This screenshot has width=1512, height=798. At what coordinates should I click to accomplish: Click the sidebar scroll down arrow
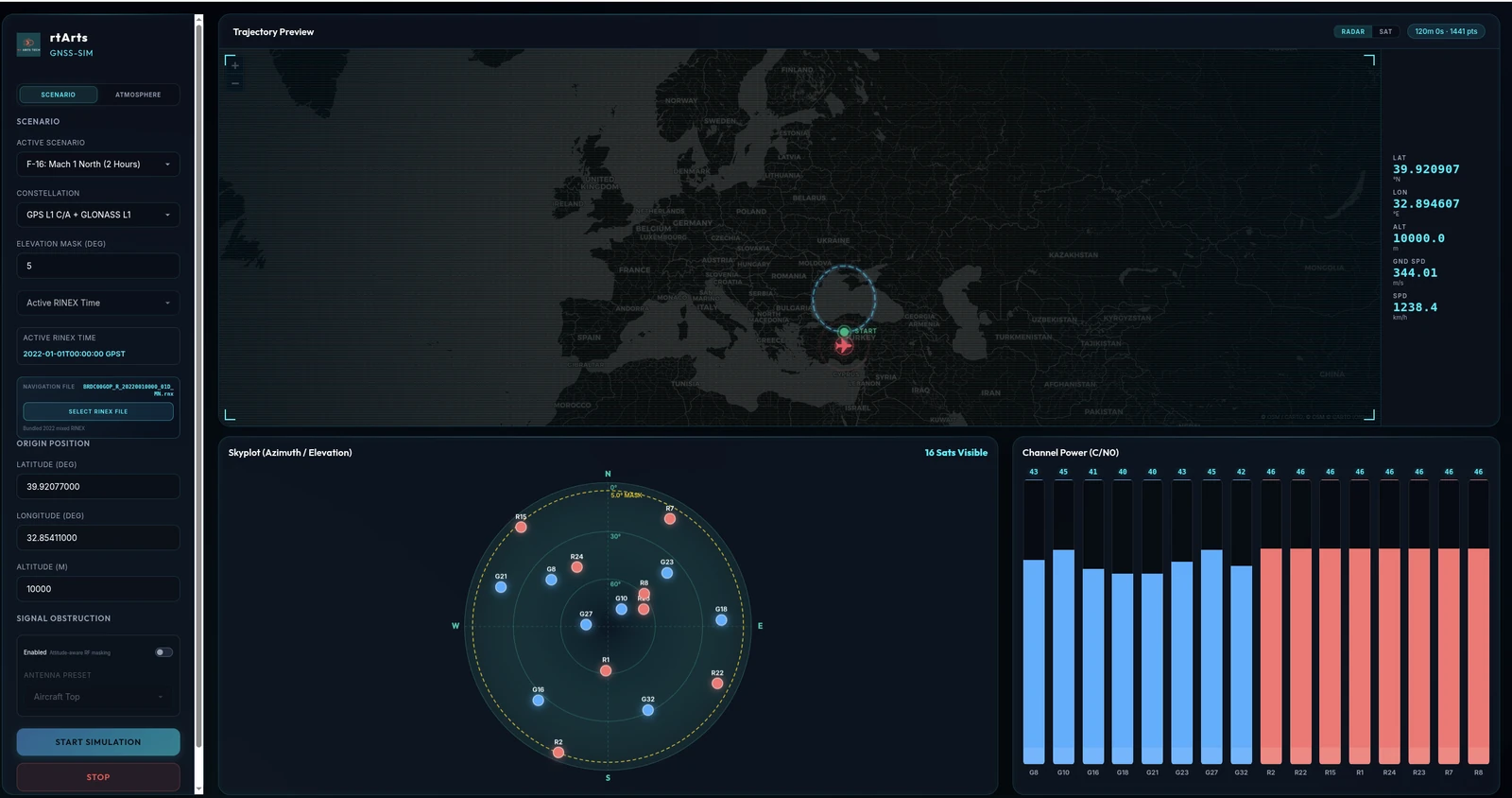[198, 789]
